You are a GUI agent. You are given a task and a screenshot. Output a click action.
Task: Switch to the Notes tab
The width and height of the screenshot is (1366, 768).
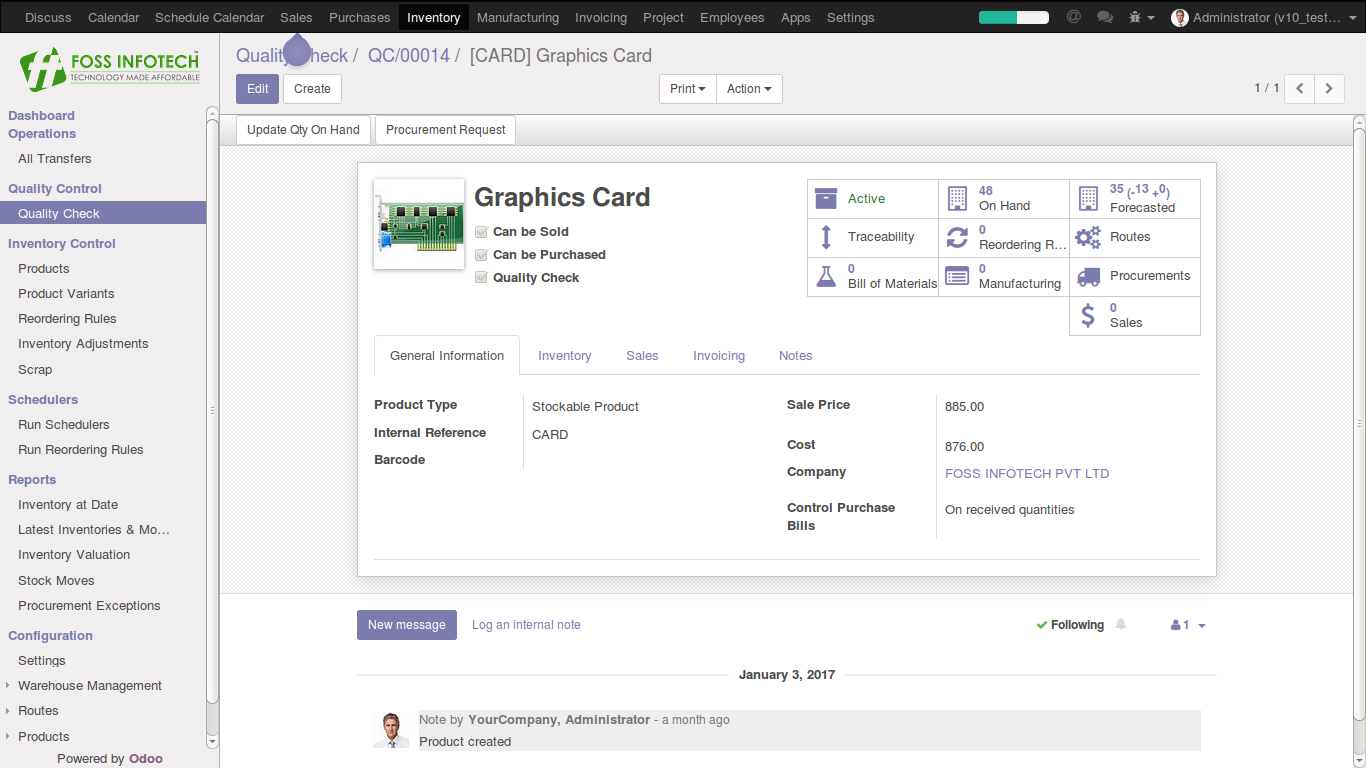[x=795, y=356]
